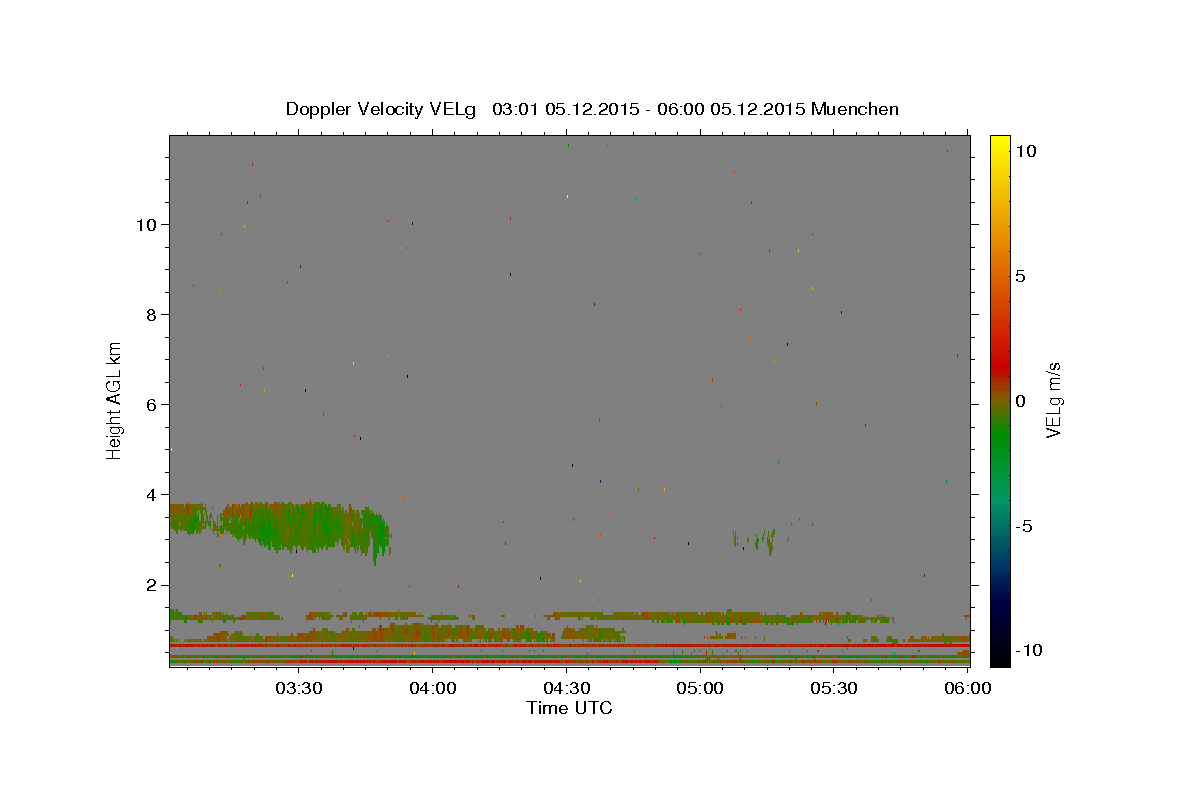1200x800 pixels.
Task: Click the 'Time UTC' axis label
Action: [569, 708]
